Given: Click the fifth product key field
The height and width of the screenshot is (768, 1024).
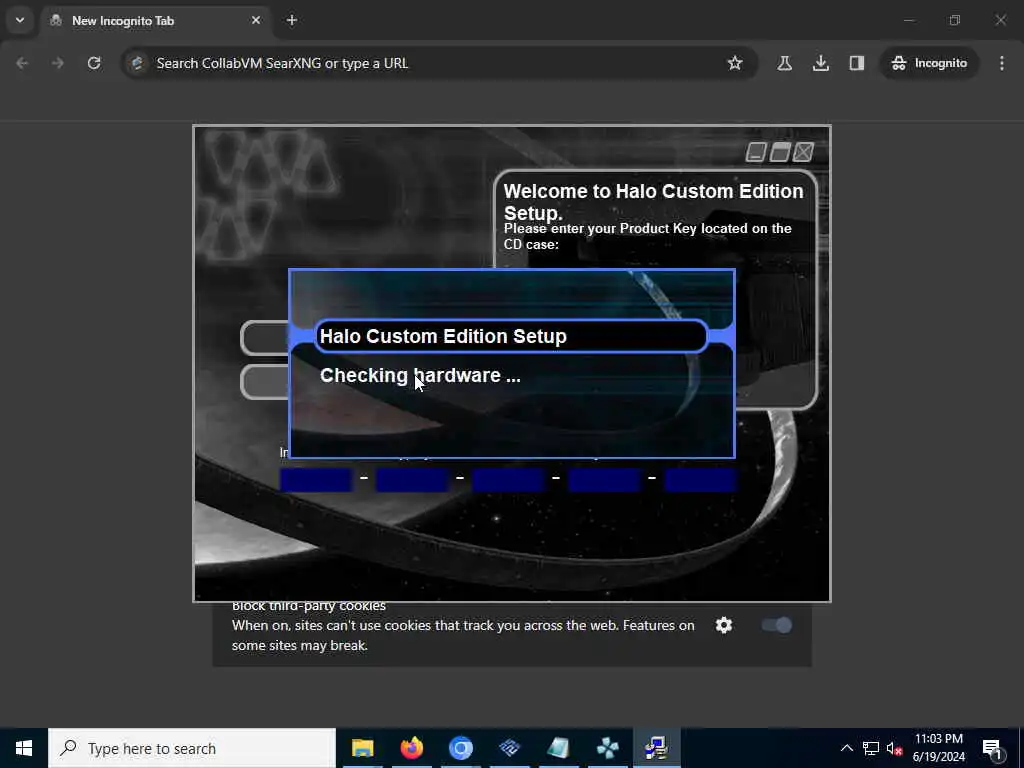Looking at the screenshot, I should coord(700,480).
